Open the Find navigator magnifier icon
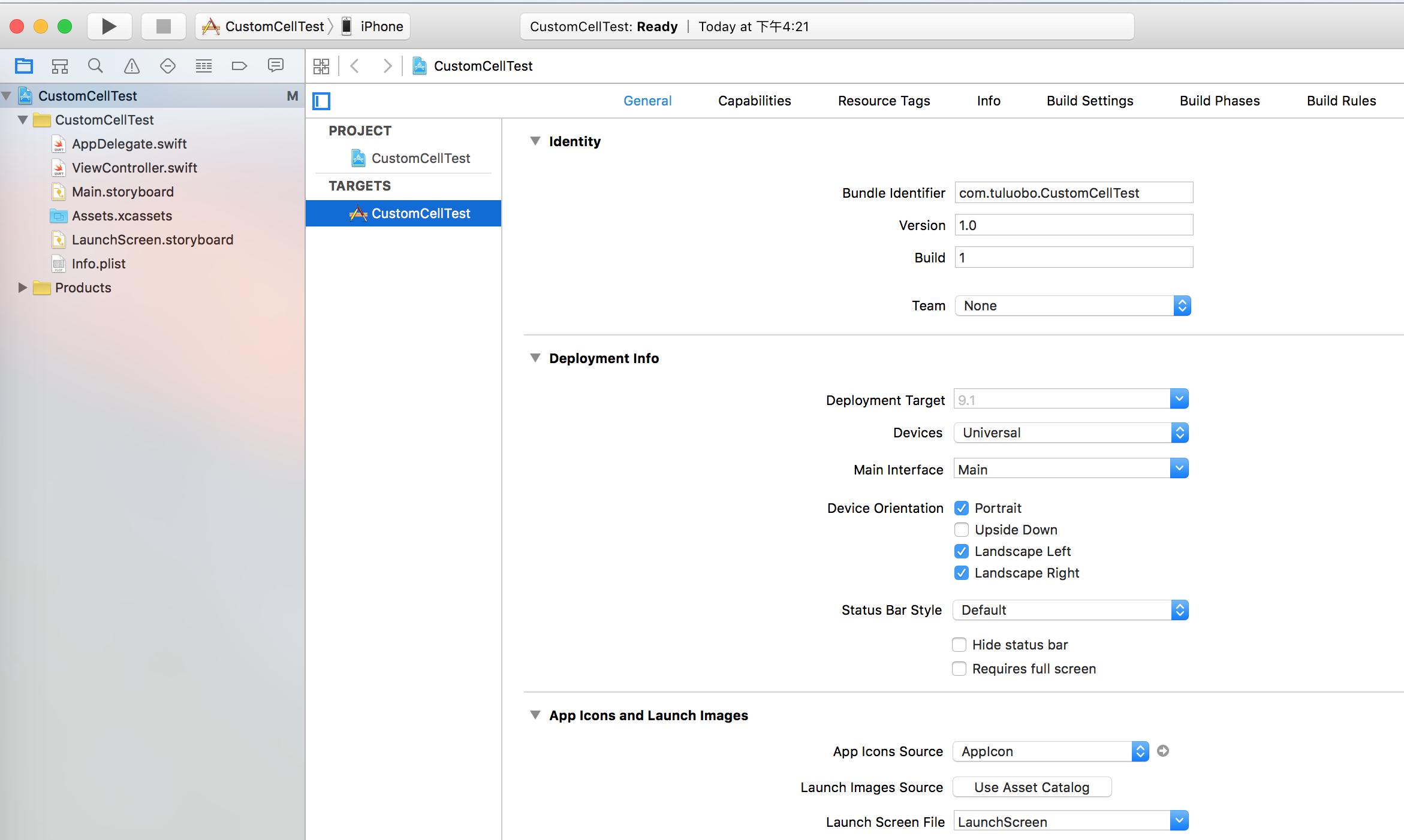1404x840 pixels. point(95,66)
